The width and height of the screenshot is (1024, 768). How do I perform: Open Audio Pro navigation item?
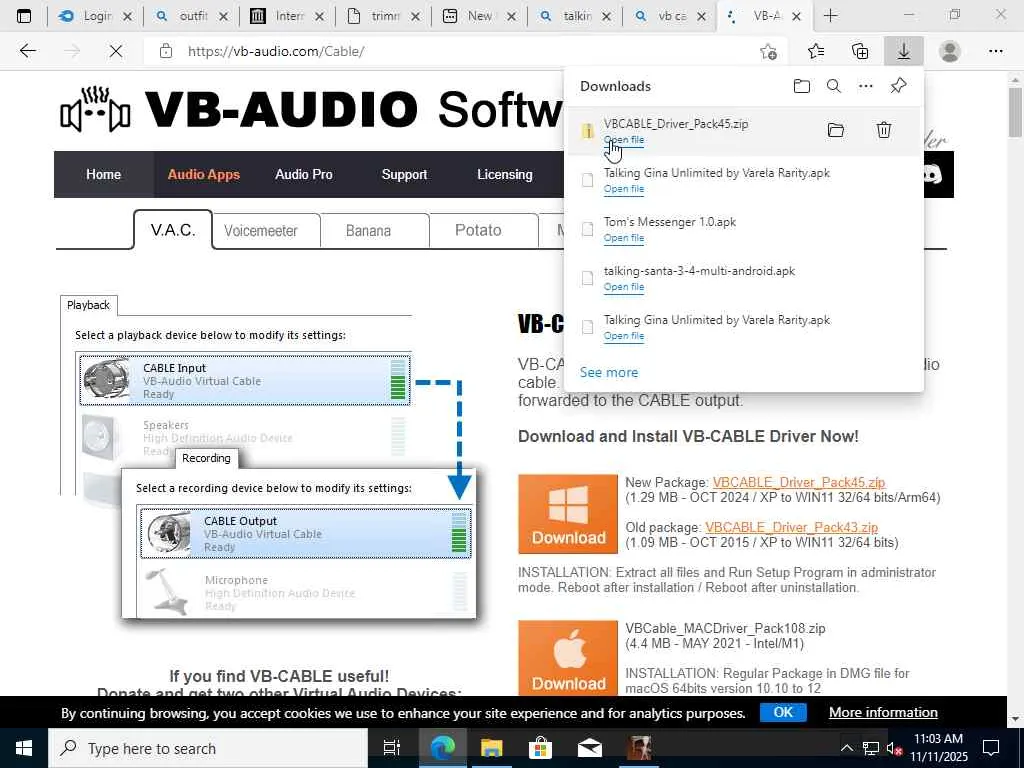304,174
